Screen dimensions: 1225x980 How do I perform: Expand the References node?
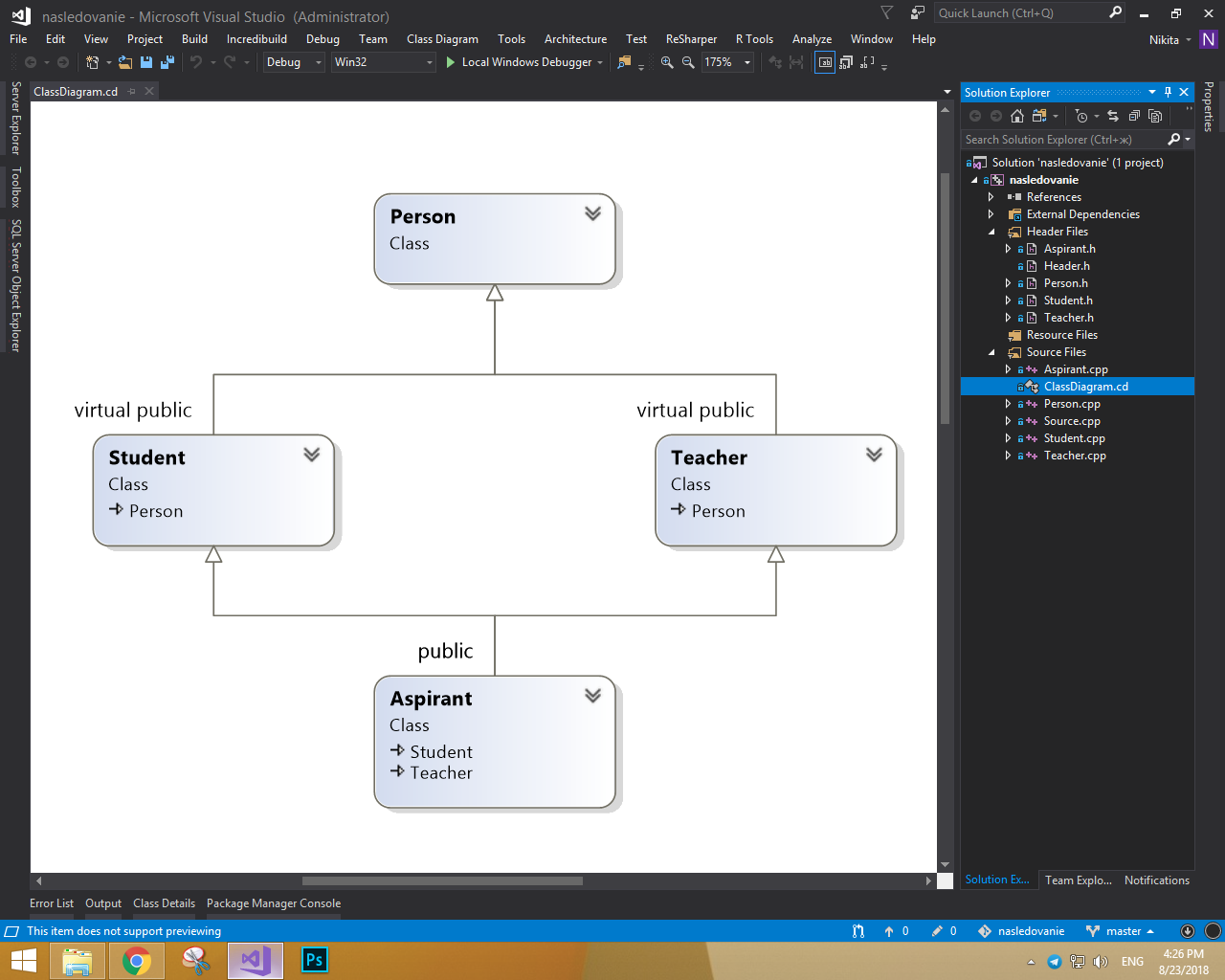991,197
